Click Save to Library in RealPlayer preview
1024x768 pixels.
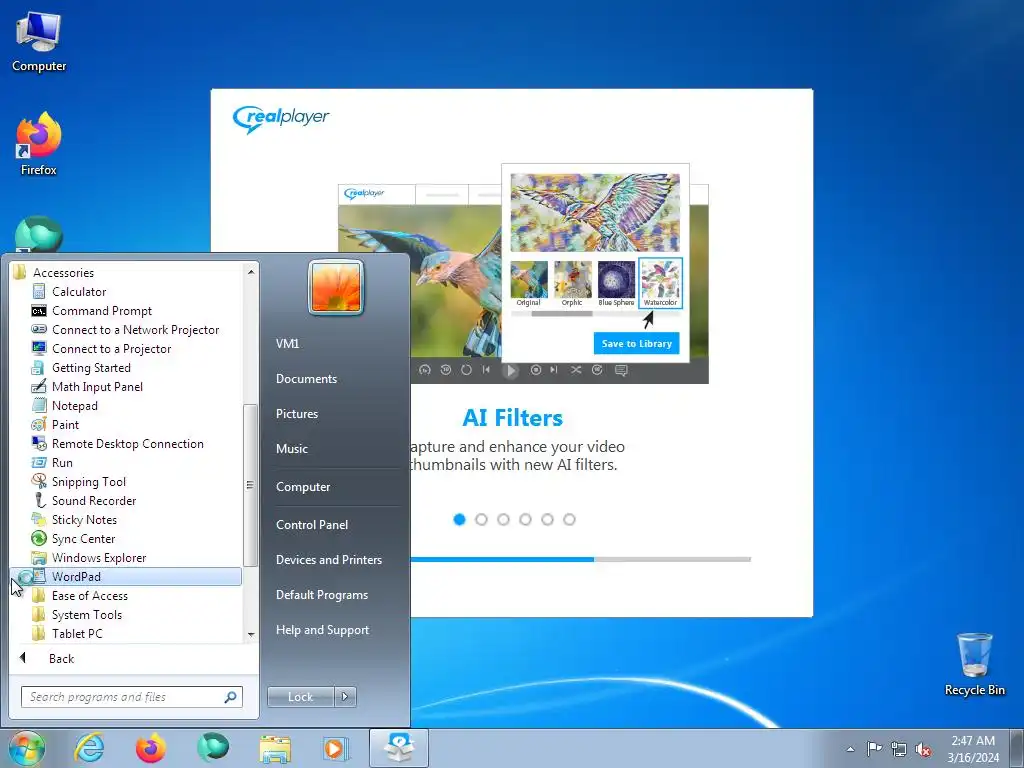pyautogui.click(x=636, y=344)
